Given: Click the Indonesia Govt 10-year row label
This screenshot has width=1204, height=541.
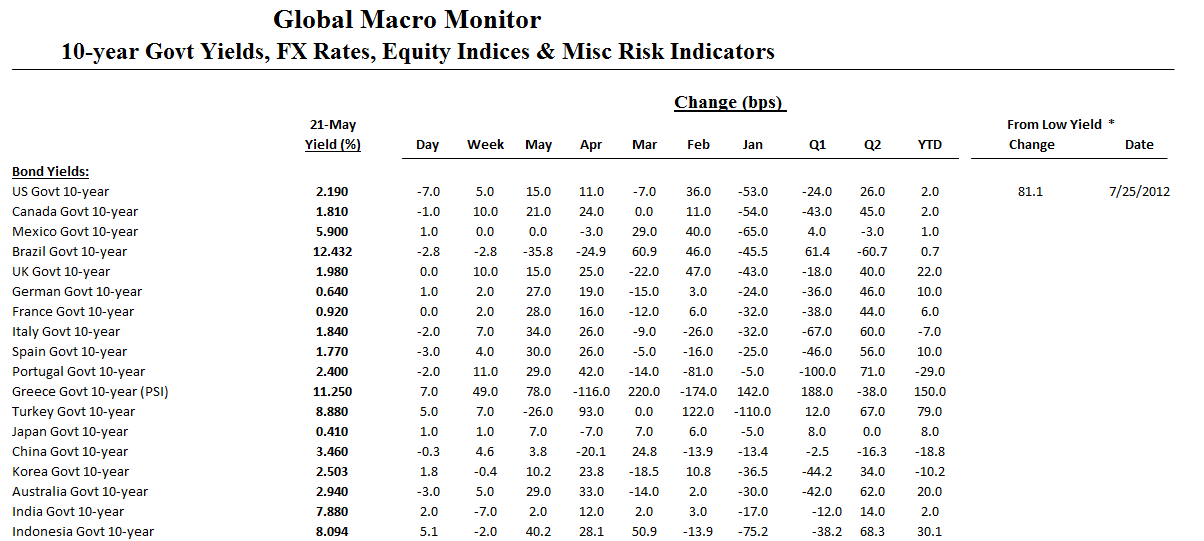Looking at the screenshot, I should tap(83, 531).
